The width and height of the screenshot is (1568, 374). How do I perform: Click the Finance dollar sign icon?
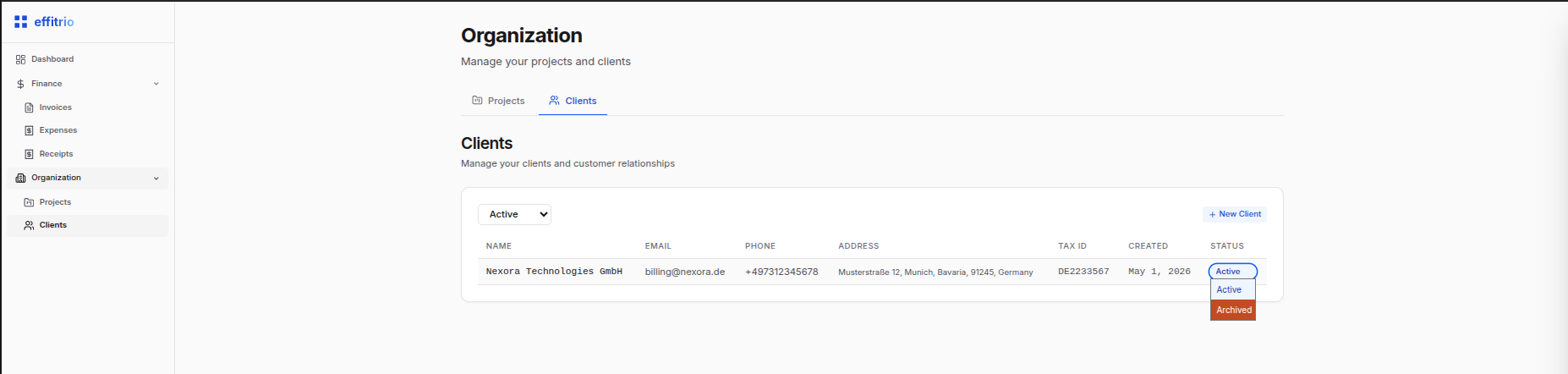click(x=20, y=84)
